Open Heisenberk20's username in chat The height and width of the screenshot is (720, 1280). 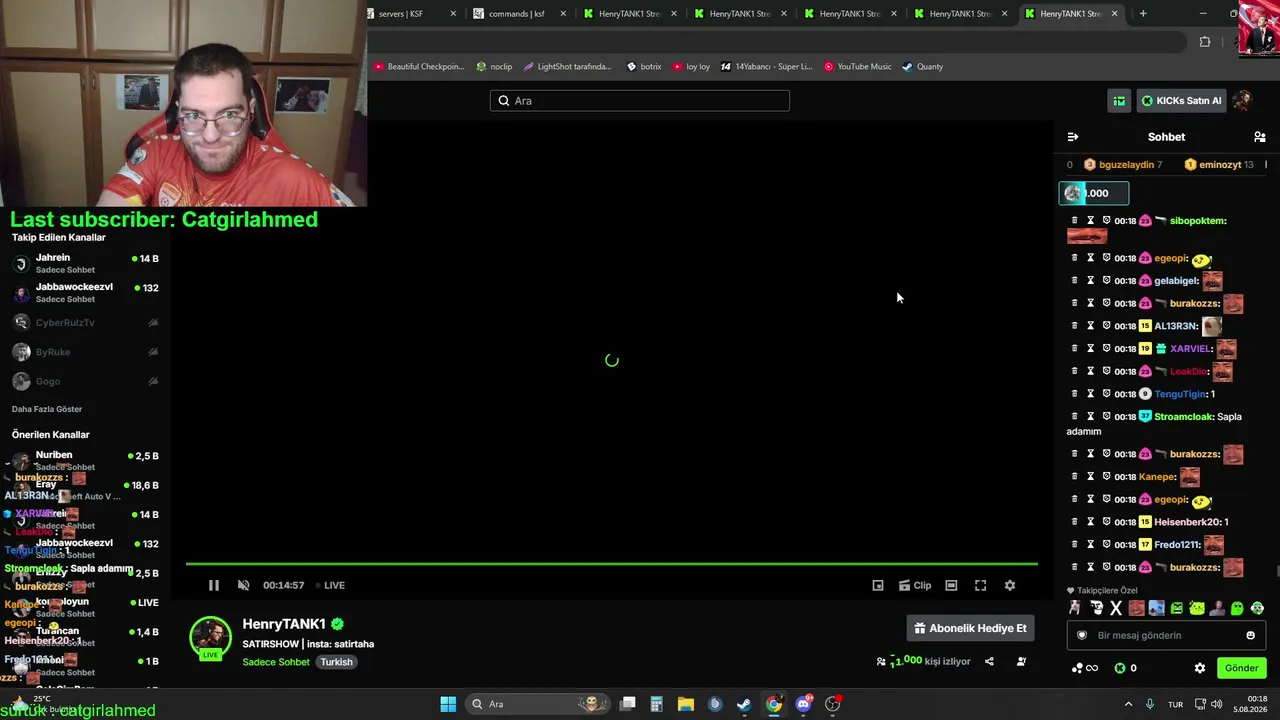[1189, 522]
